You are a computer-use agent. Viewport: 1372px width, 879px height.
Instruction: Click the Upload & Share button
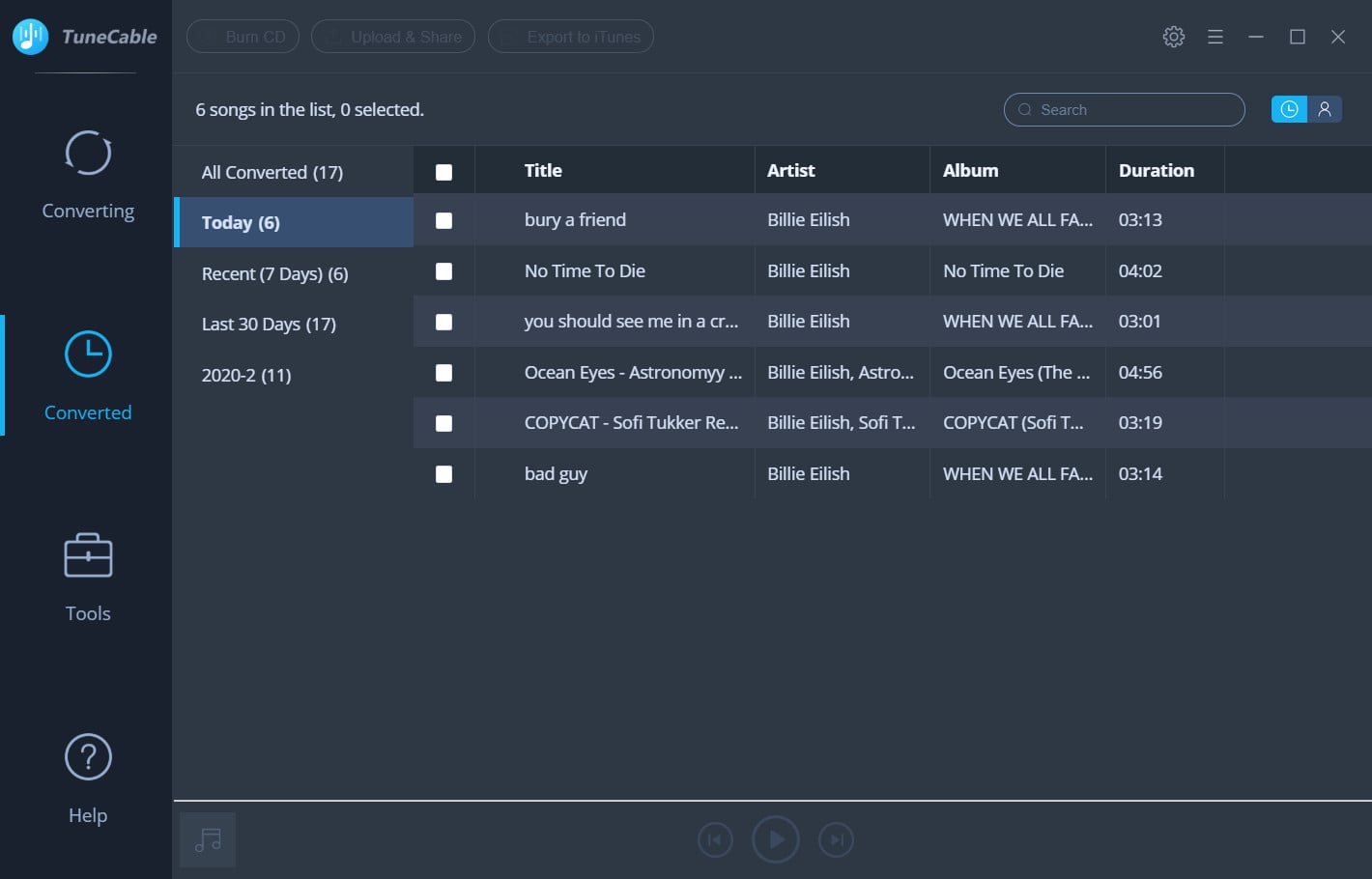pos(393,37)
